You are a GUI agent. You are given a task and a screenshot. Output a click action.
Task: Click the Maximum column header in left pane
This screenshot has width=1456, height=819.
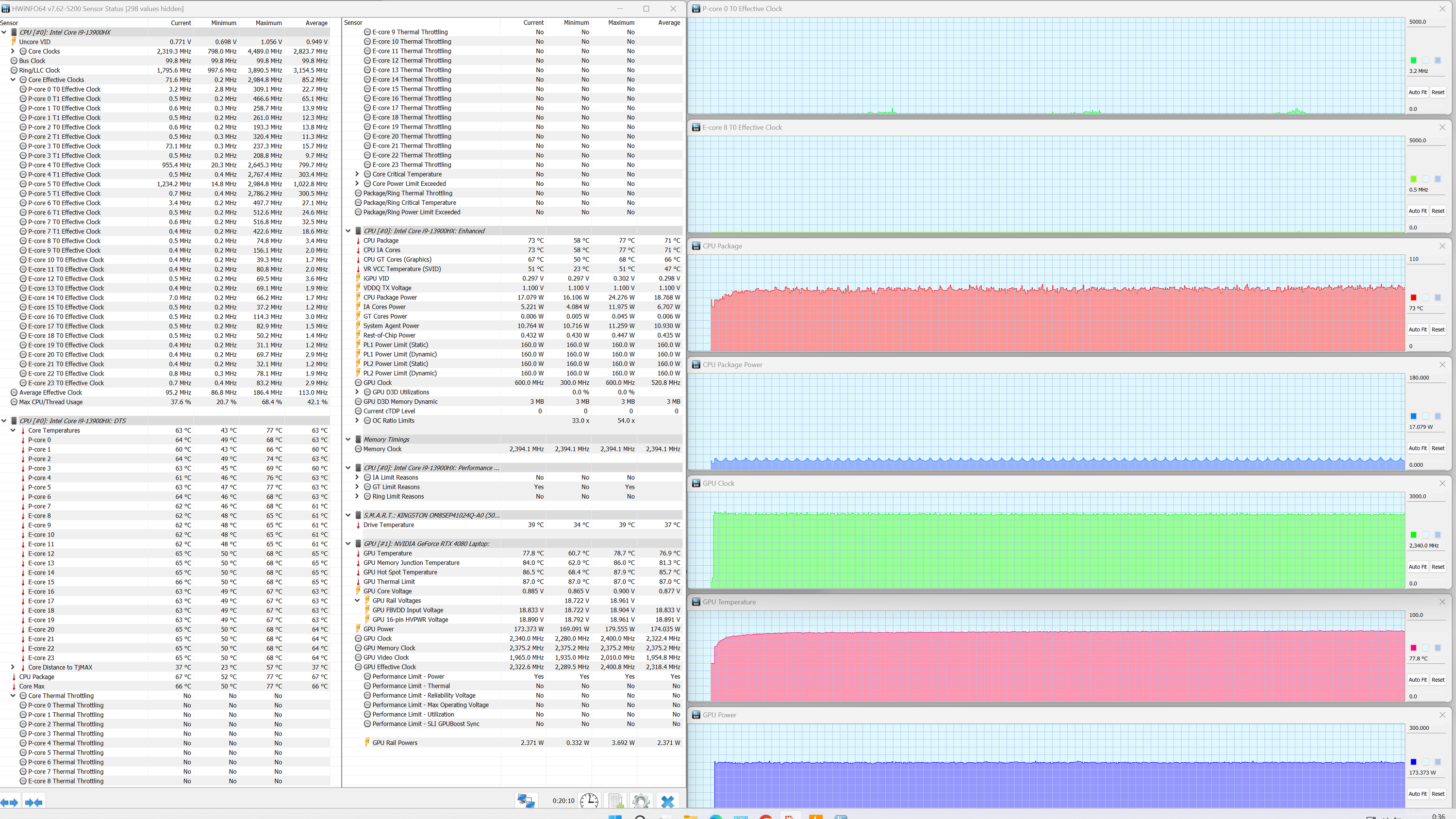[268, 23]
